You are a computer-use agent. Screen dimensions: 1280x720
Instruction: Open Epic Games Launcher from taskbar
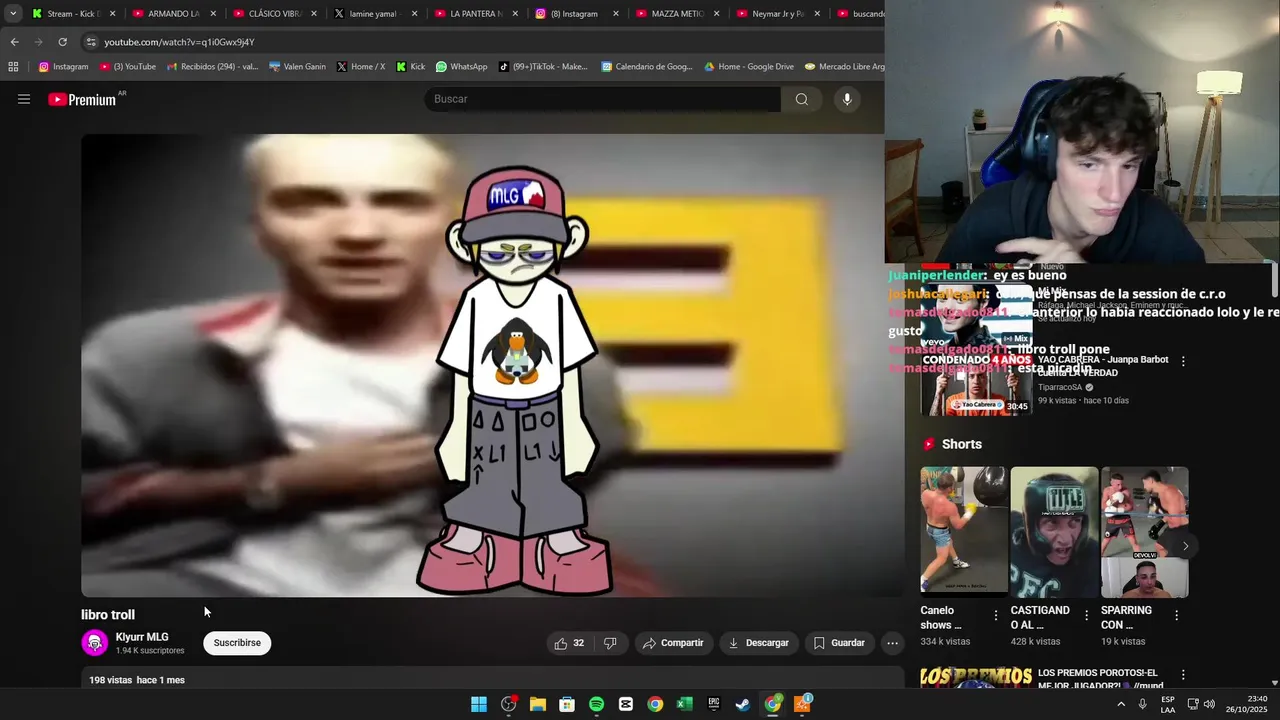tap(714, 704)
